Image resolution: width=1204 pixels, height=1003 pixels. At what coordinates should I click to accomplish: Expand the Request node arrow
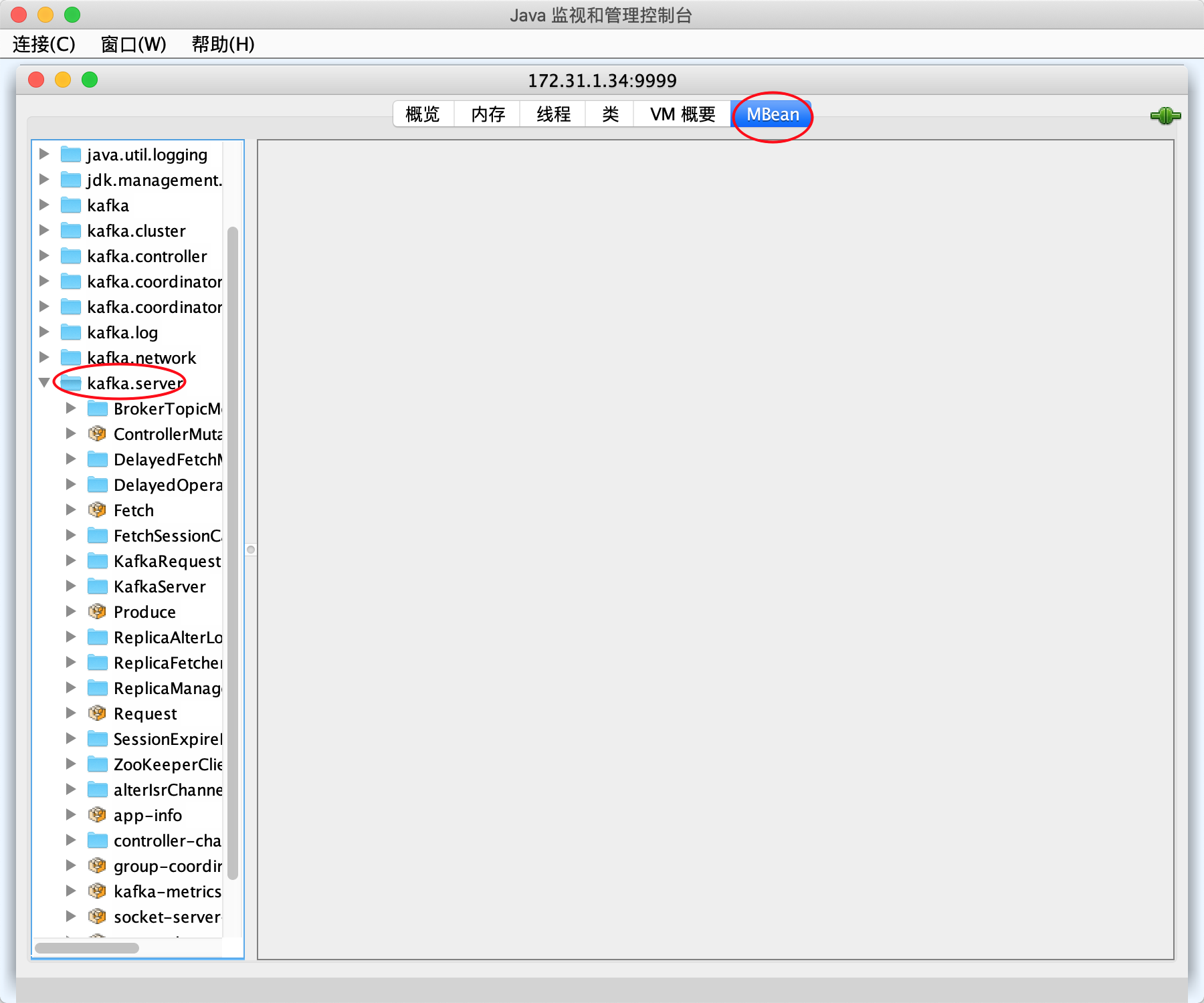click(71, 713)
